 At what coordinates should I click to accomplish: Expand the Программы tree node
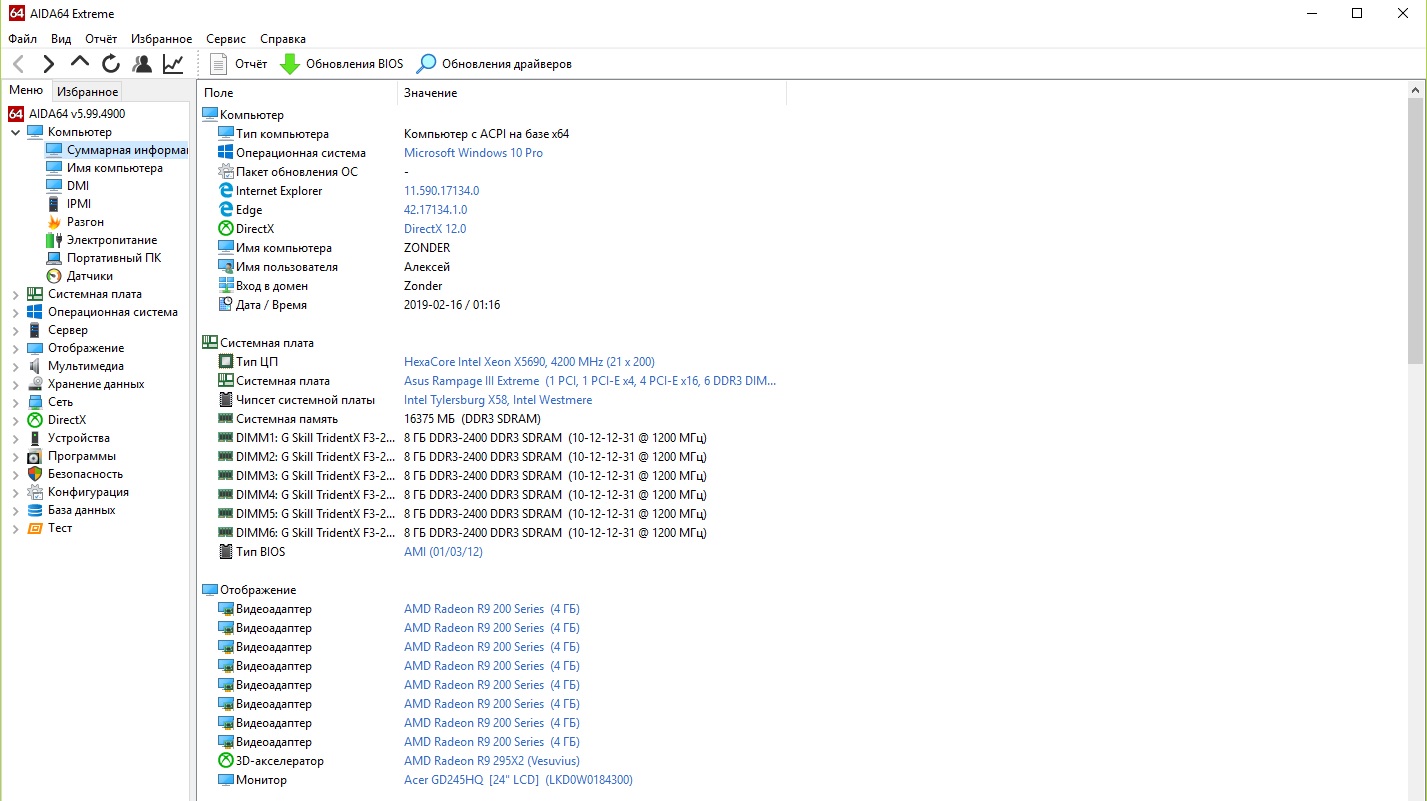[x=15, y=456]
